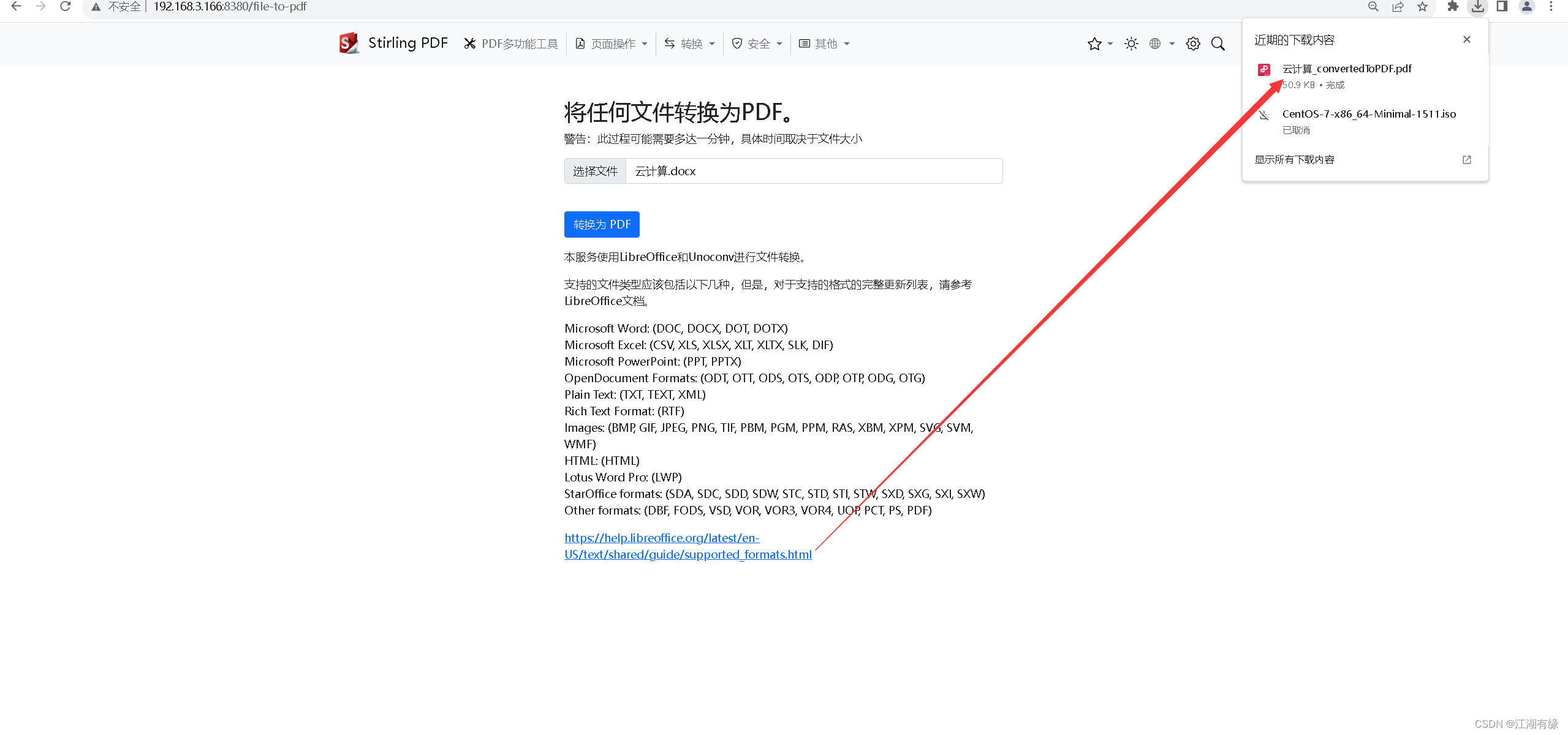The image size is (1568, 735).
Task: Open 云计算_convertedToPDF.pdf download
Action: 1347,69
